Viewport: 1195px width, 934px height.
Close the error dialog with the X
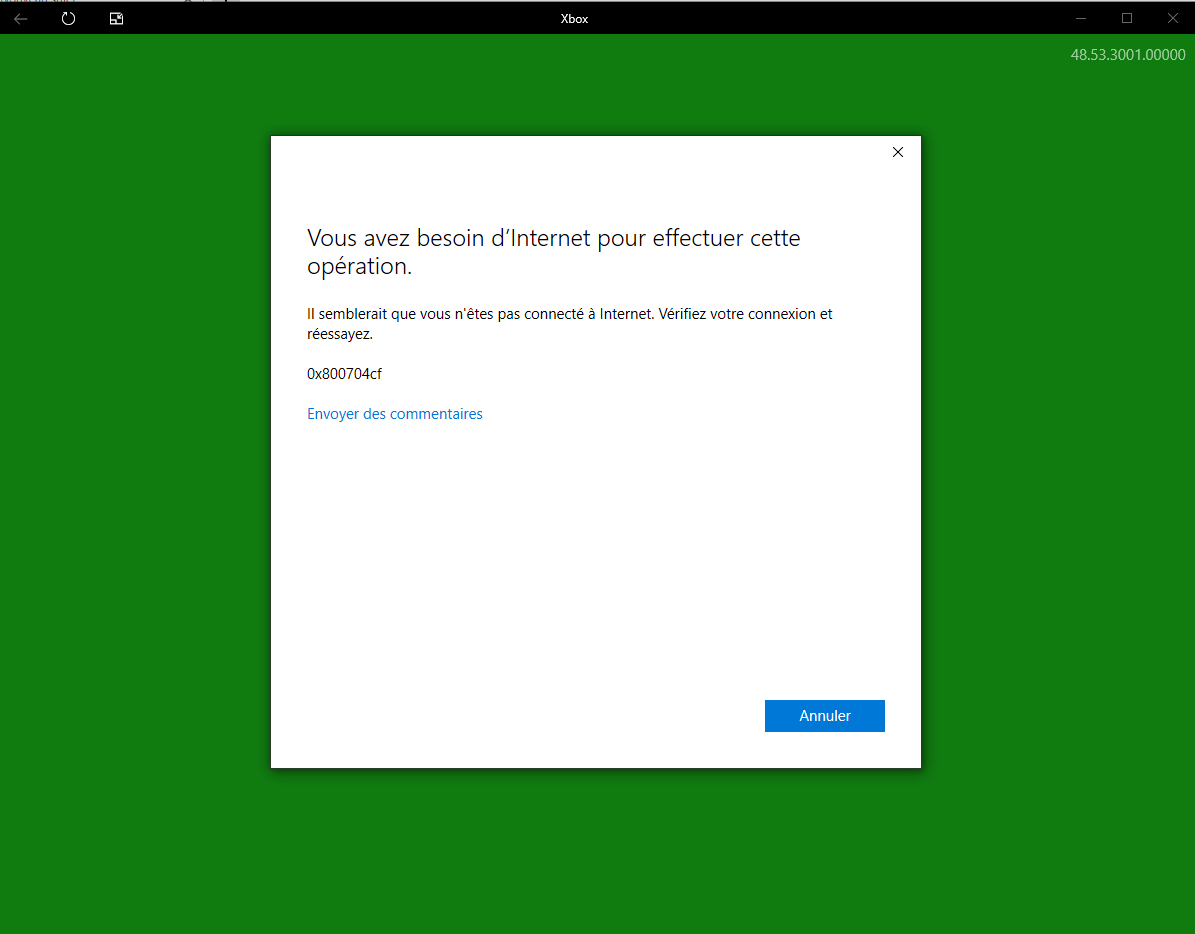click(897, 152)
